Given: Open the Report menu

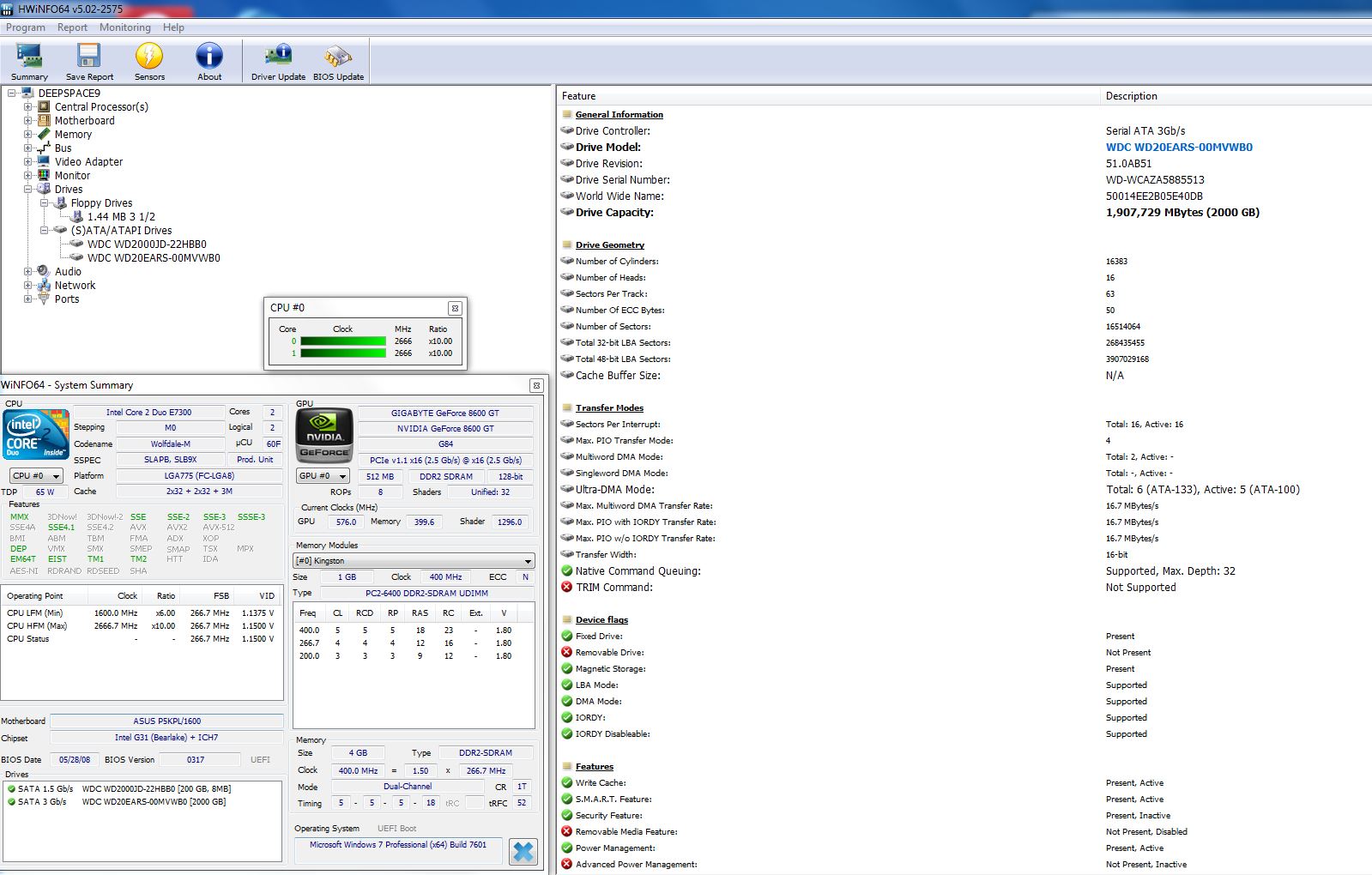Looking at the screenshot, I should pyautogui.click(x=72, y=27).
